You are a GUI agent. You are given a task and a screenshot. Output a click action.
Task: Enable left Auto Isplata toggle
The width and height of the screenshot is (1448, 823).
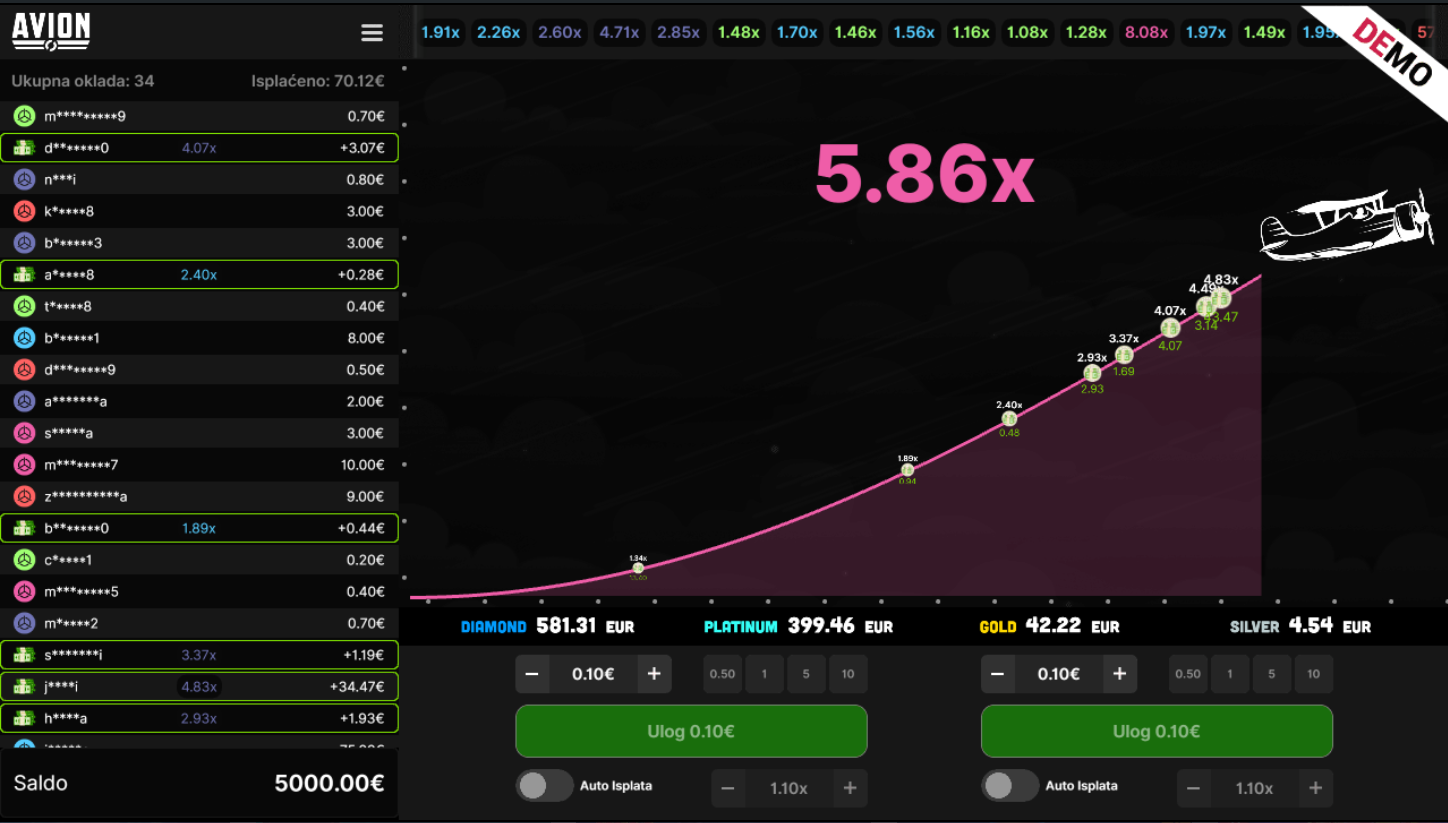(544, 786)
